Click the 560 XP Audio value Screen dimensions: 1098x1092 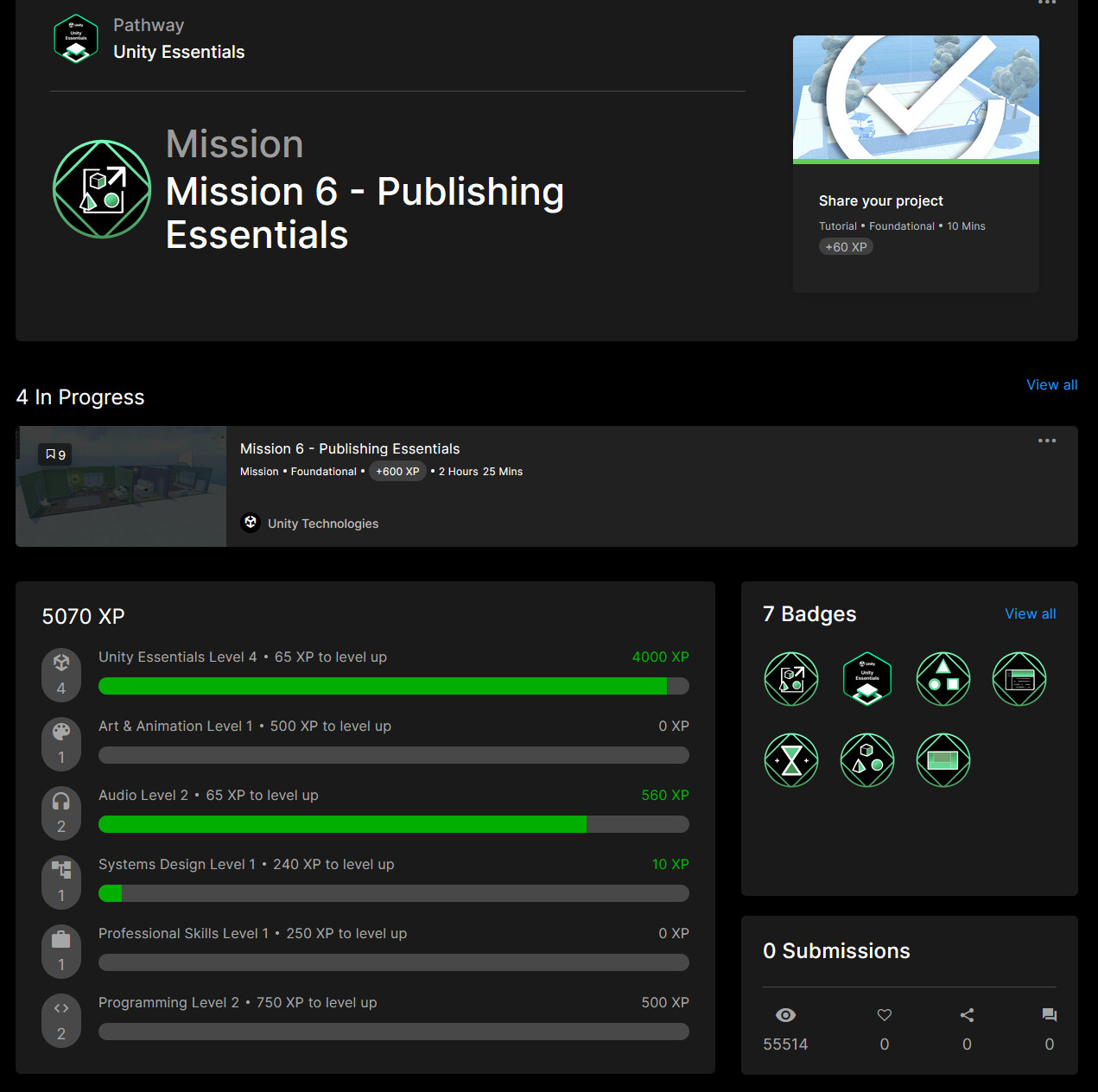(665, 795)
